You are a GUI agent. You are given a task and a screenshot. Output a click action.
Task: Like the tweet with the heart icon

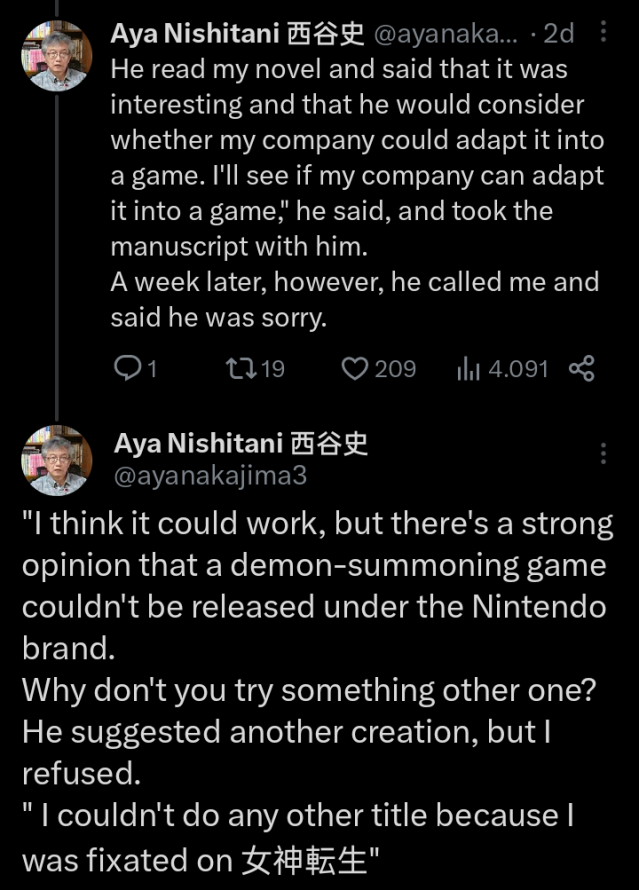click(x=354, y=369)
